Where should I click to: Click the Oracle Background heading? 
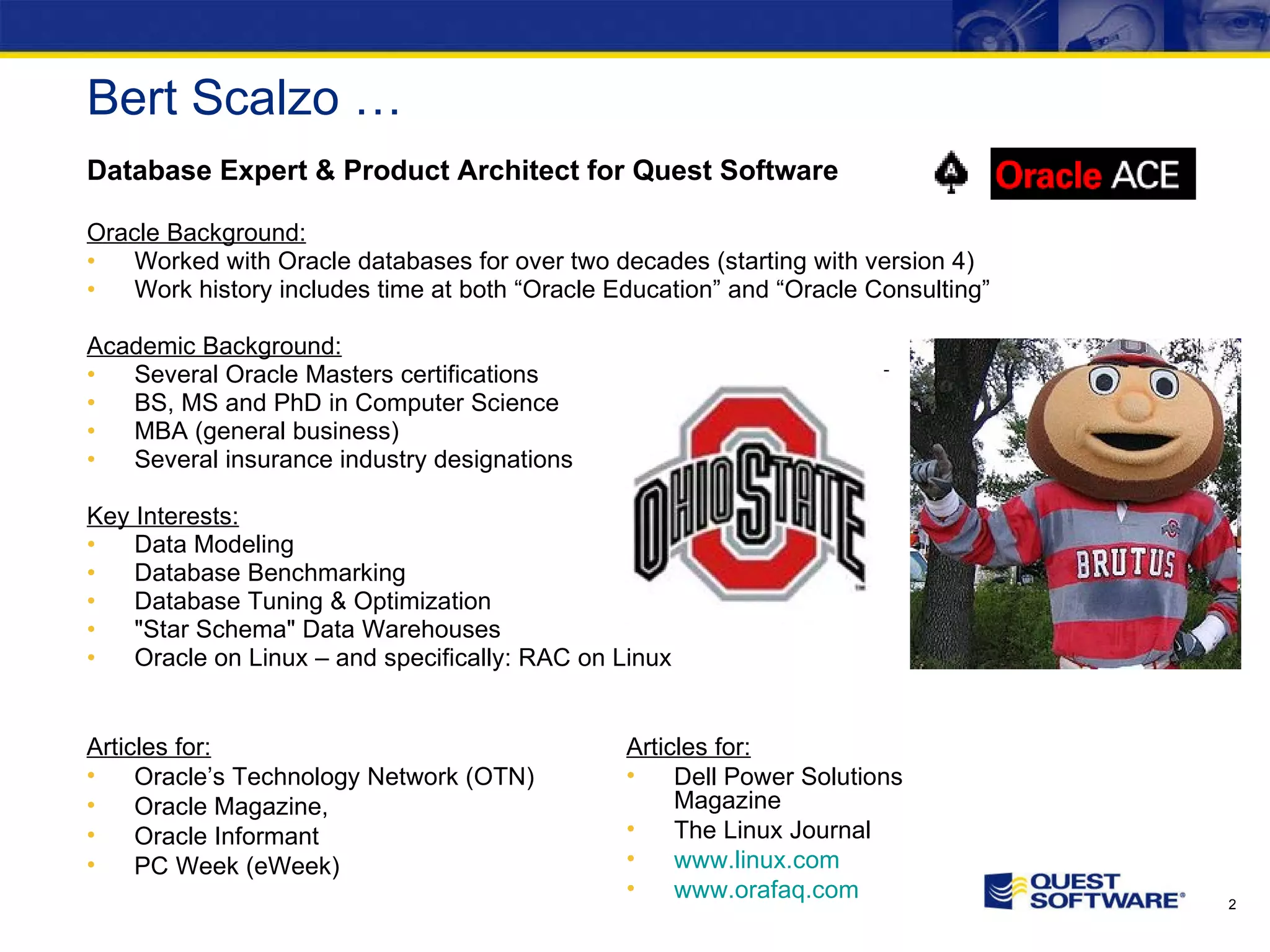pos(196,232)
